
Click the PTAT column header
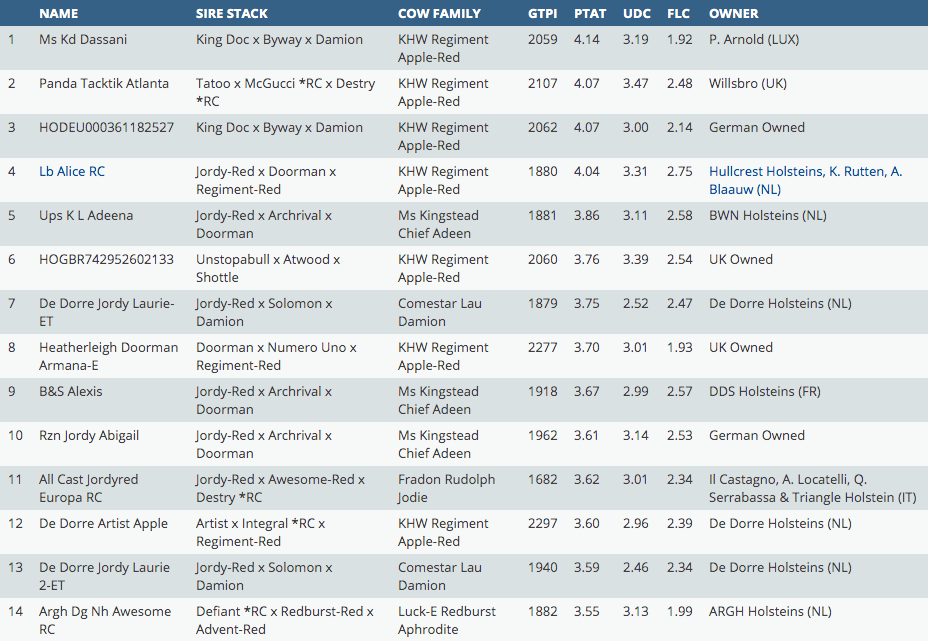(x=590, y=14)
